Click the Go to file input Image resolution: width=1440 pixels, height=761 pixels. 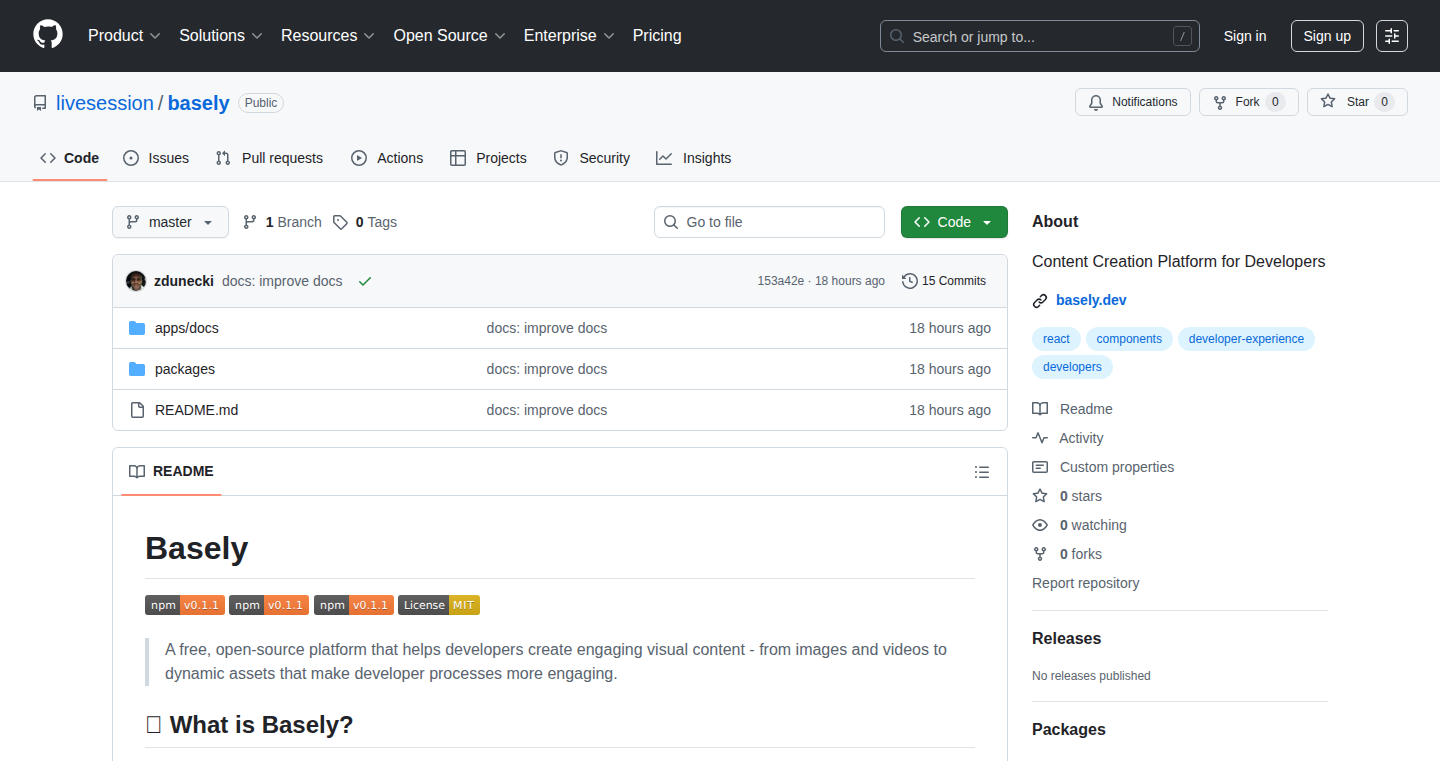point(769,222)
